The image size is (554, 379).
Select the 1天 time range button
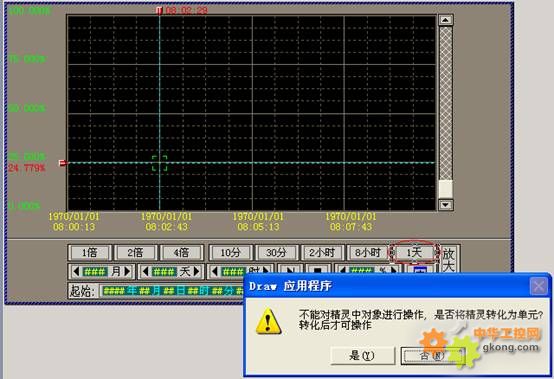(x=414, y=253)
